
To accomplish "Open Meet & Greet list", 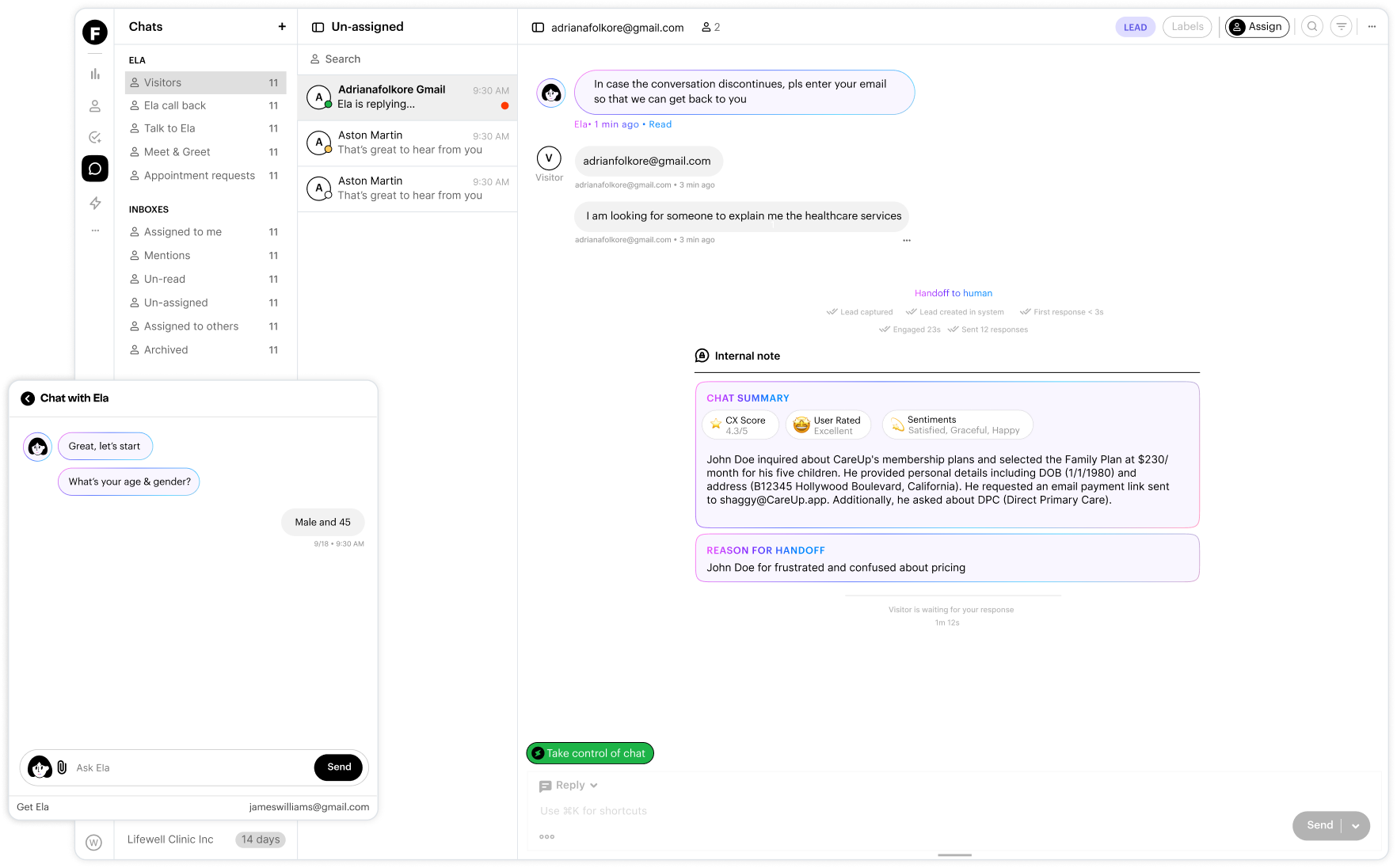I will click(x=205, y=152).
